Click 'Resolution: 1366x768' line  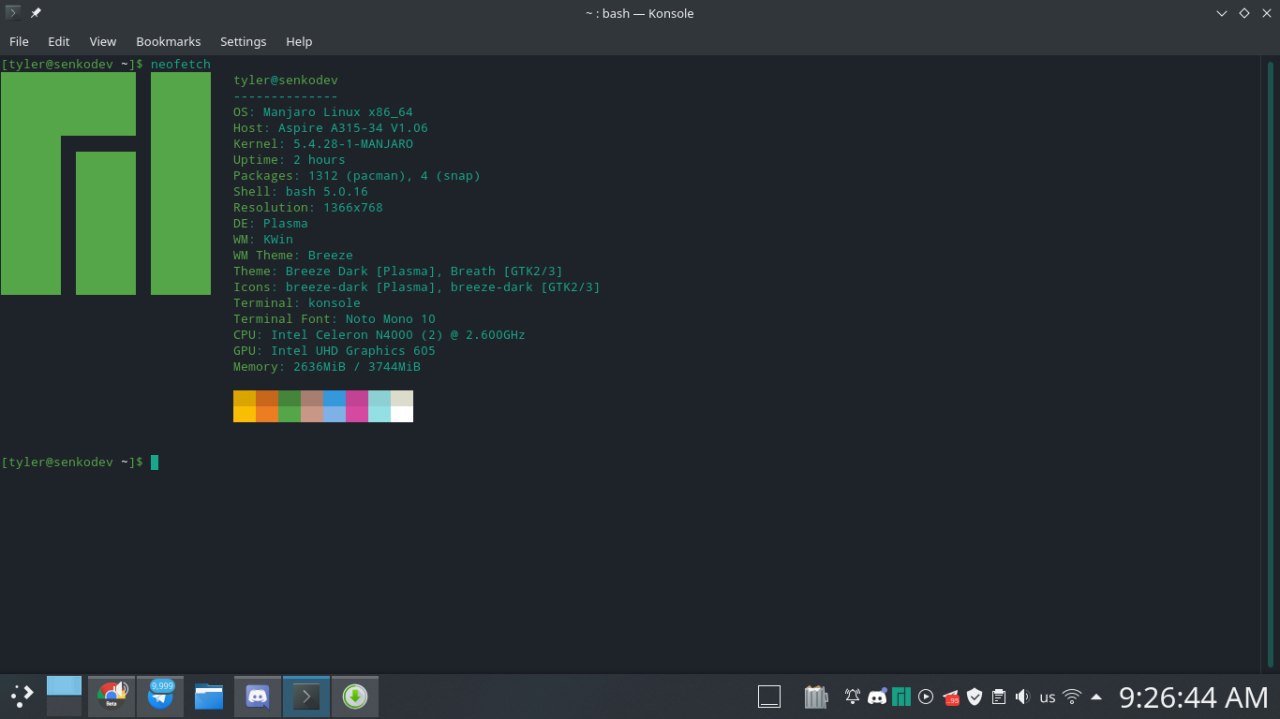pyautogui.click(x=308, y=208)
